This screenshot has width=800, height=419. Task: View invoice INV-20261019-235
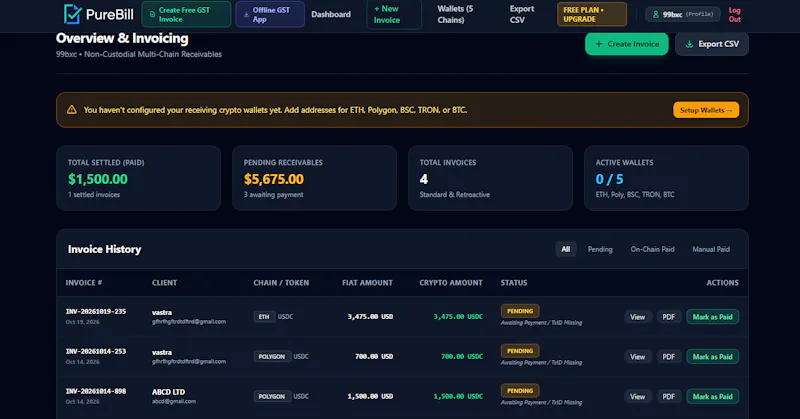pos(637,317)
